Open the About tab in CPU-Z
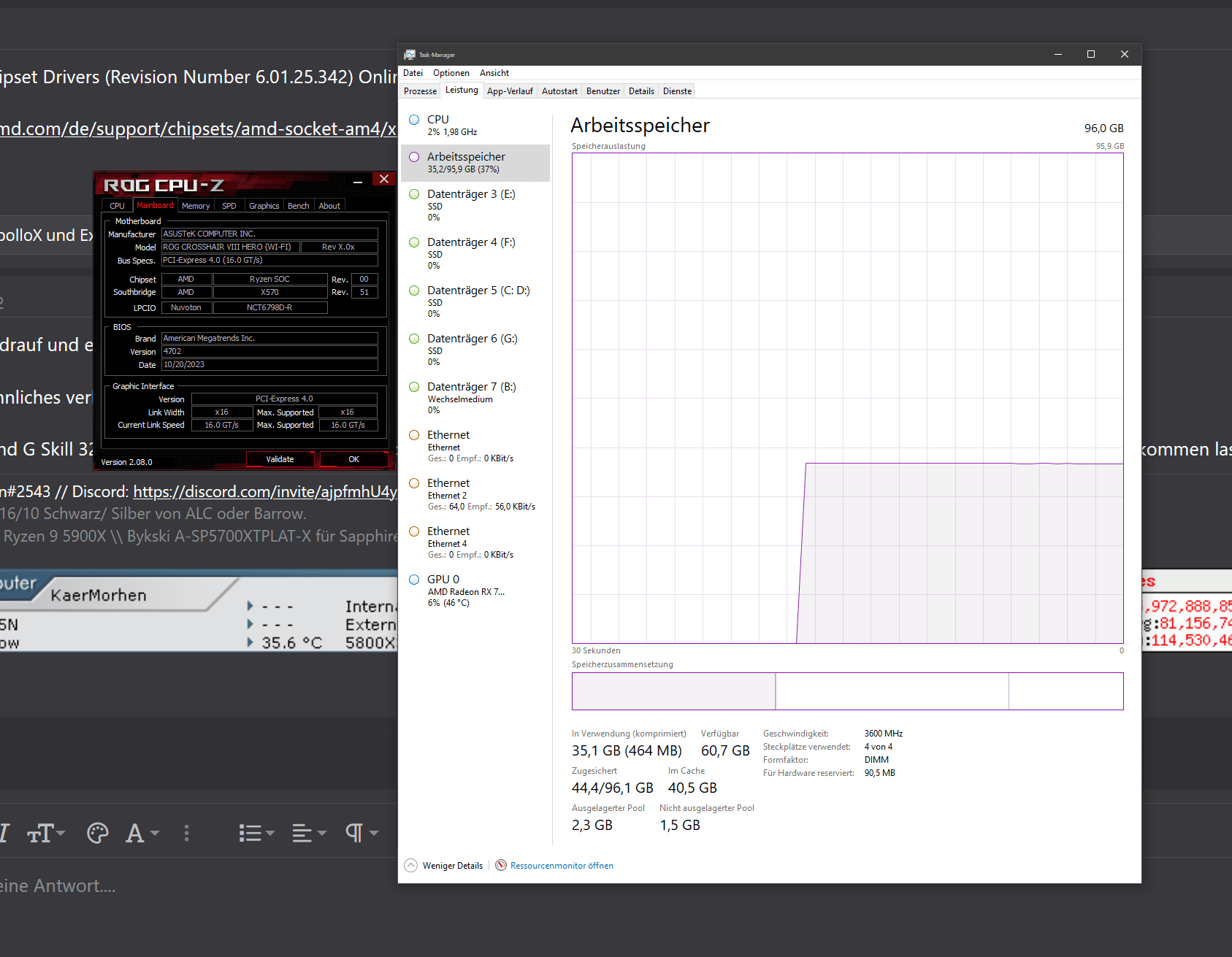Viewport: 1232px width, 957px height. click(329, 206)
